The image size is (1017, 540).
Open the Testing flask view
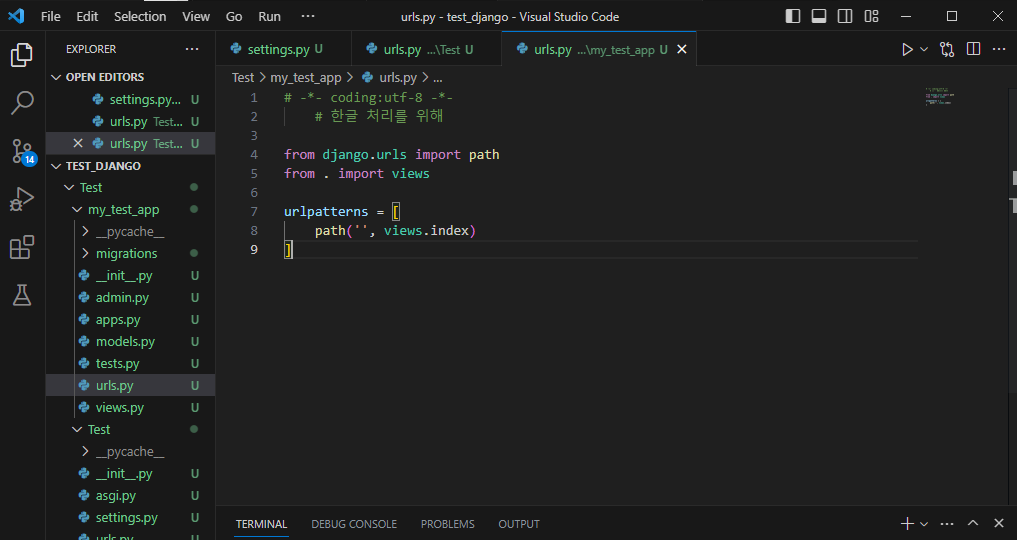pos(22,296)
